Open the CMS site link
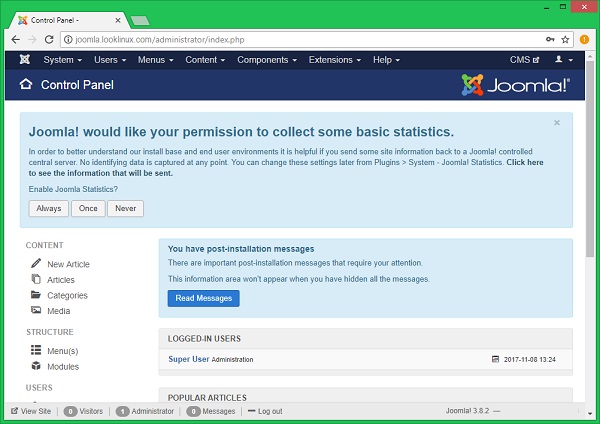The image size is (600, 424). [x=524, y=60]
